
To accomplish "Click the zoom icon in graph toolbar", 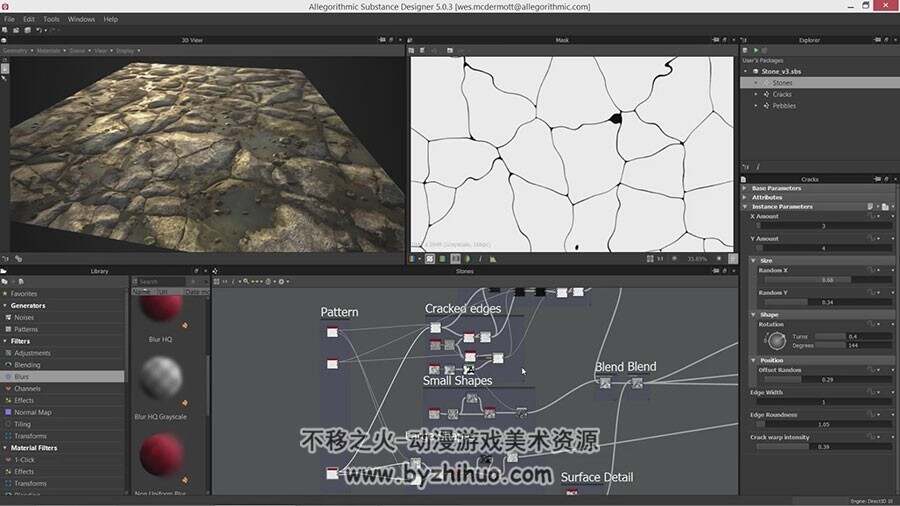I will pyautogui.click(x=246, y=282).
